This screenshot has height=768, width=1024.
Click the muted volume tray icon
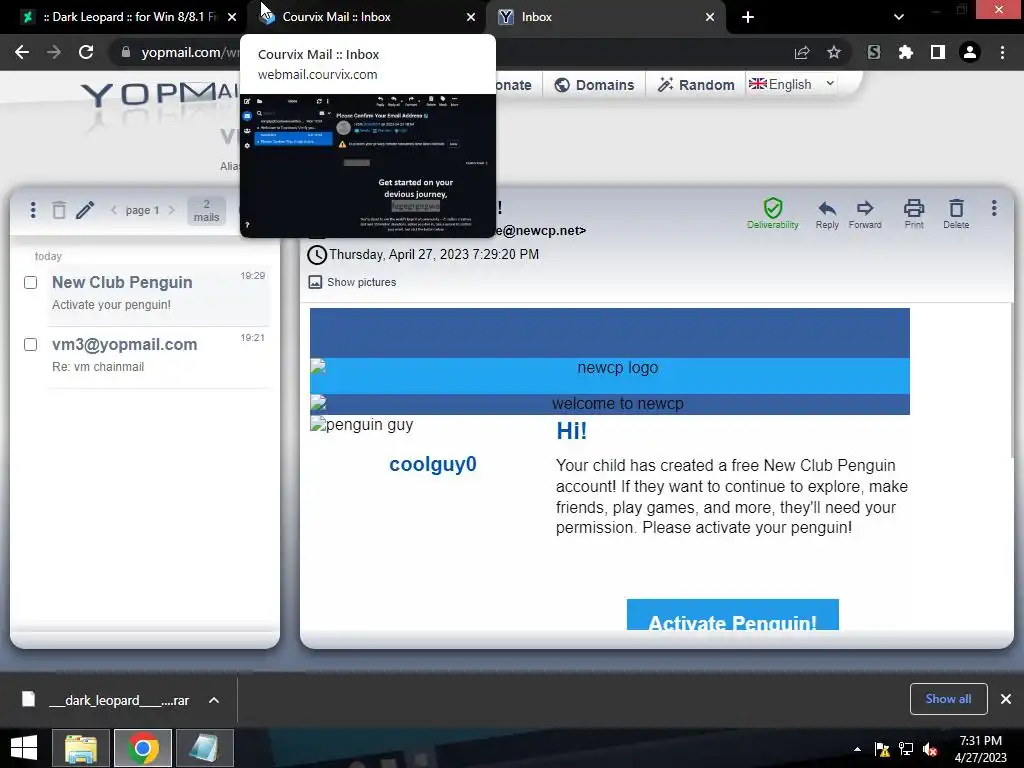pos(930,749)
